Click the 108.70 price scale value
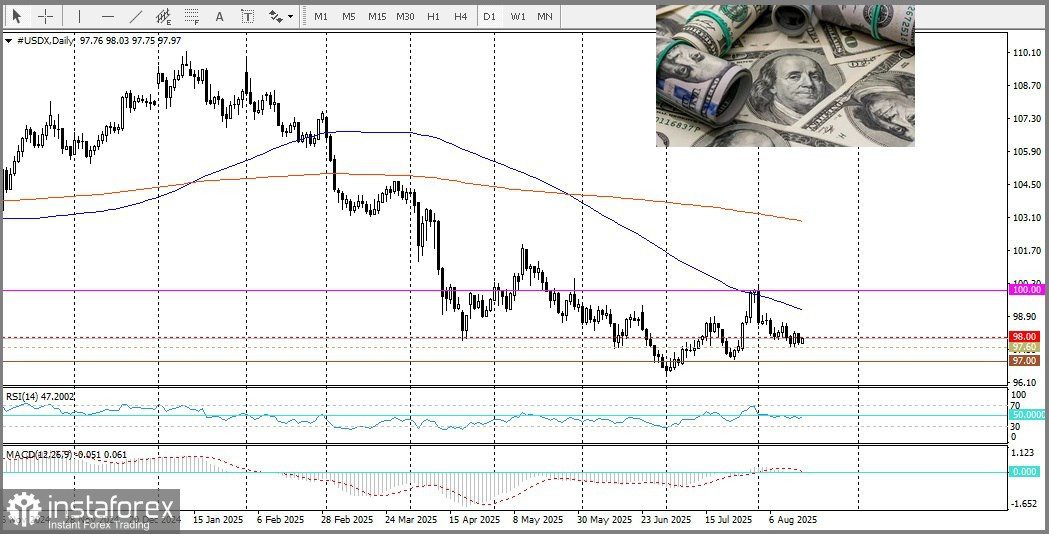Screen dimensions: 1049x534 (x=1028, y=86)
